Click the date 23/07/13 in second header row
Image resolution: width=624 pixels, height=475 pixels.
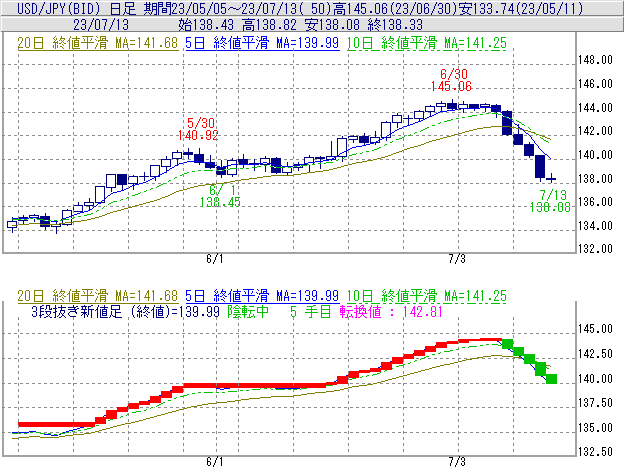pos(101,25)
